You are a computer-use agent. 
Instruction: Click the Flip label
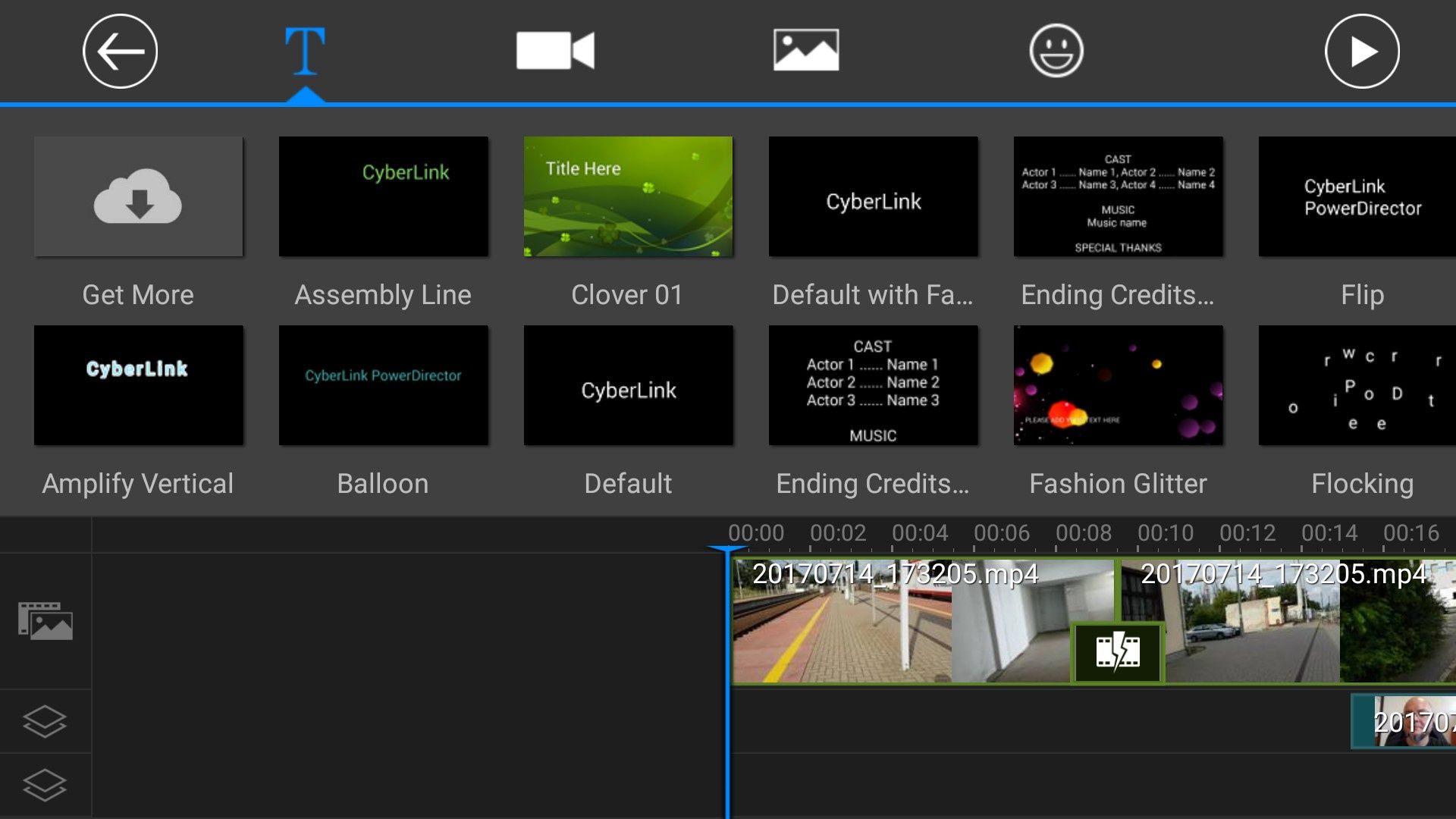point(1362,295)
